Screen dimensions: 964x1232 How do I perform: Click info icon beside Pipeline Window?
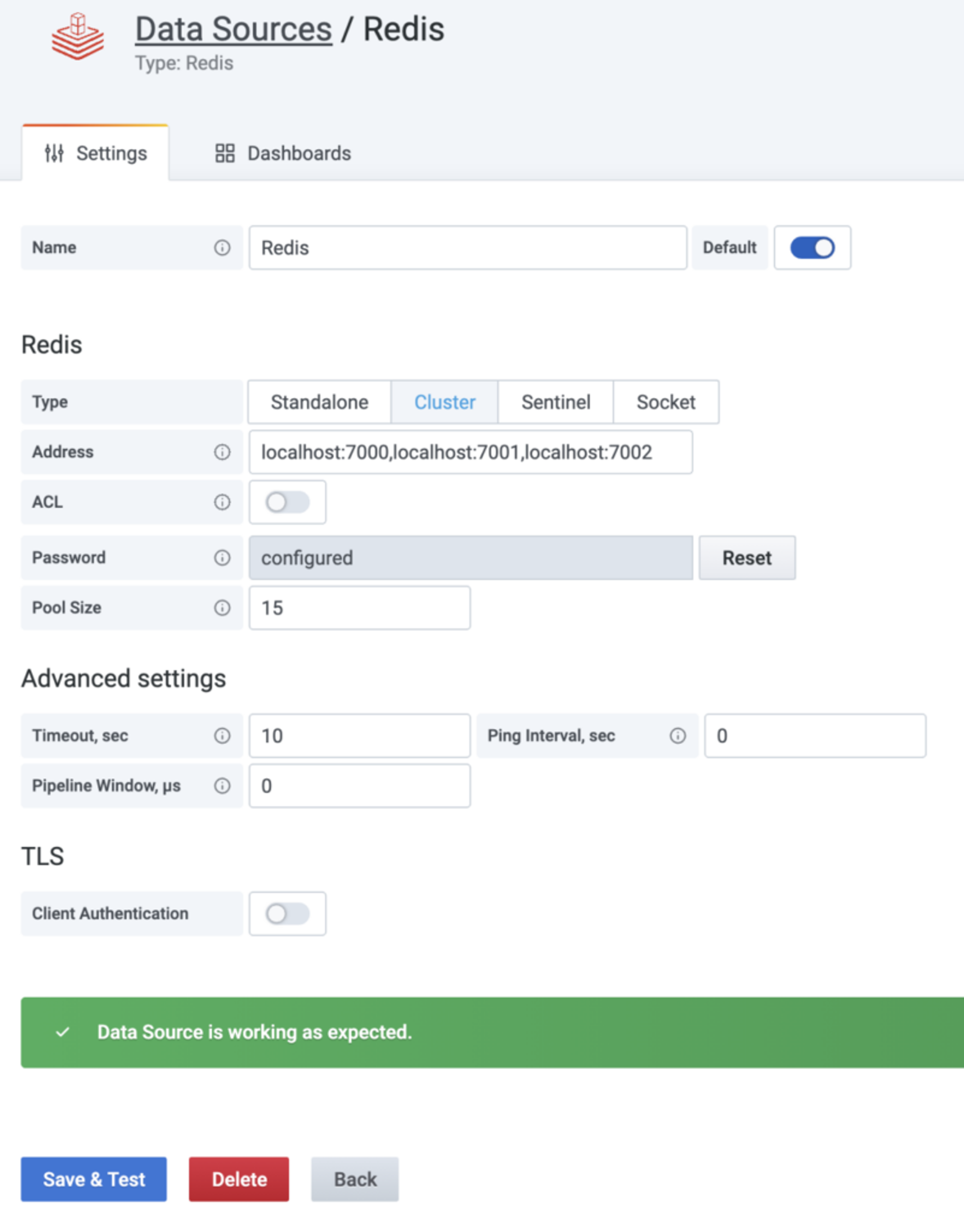222,786
